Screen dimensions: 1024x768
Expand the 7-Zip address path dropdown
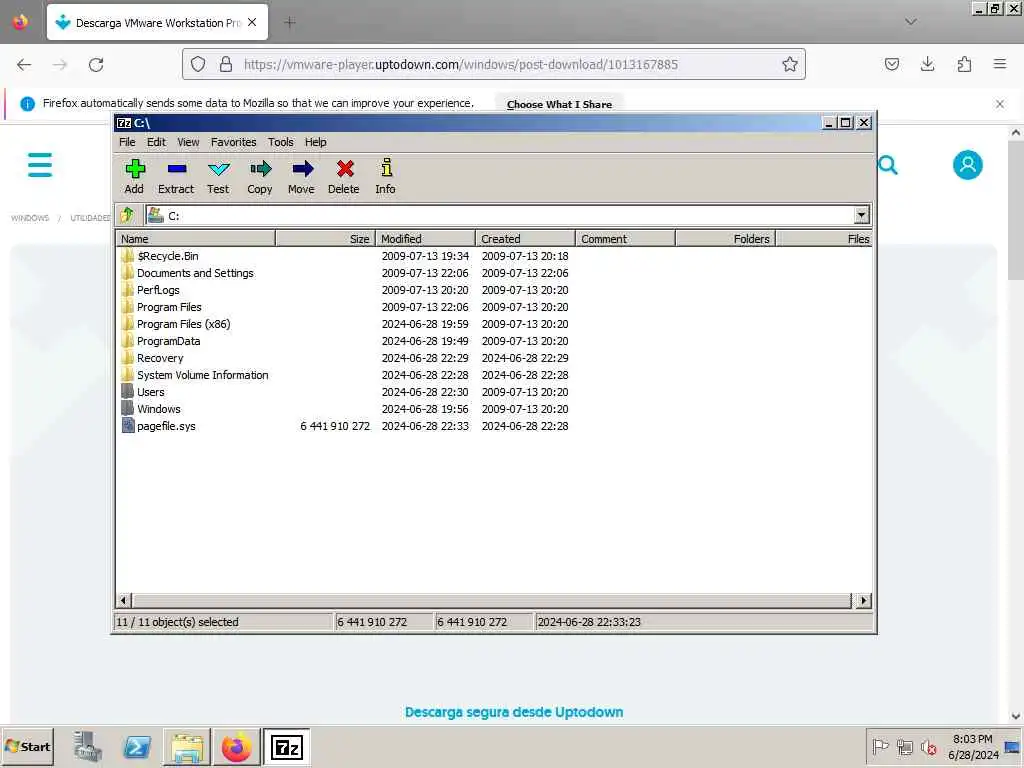[x=861, y=215]
